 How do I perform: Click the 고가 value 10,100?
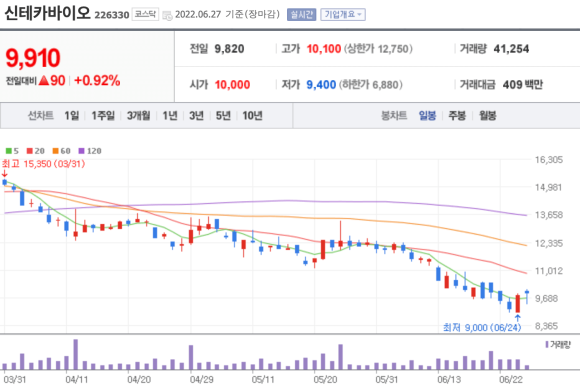(324, 49)
